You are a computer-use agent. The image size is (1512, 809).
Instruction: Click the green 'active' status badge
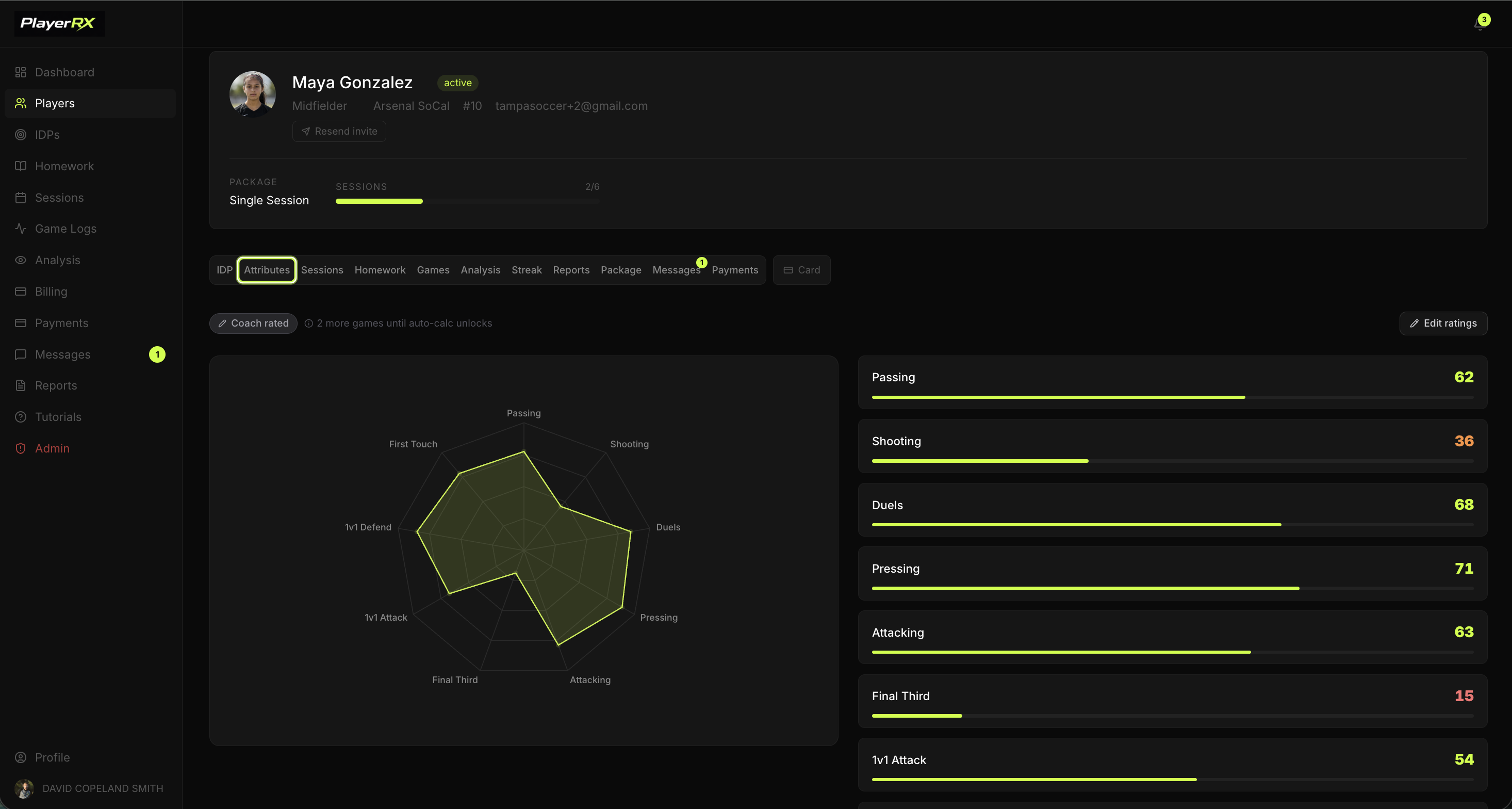458,83
